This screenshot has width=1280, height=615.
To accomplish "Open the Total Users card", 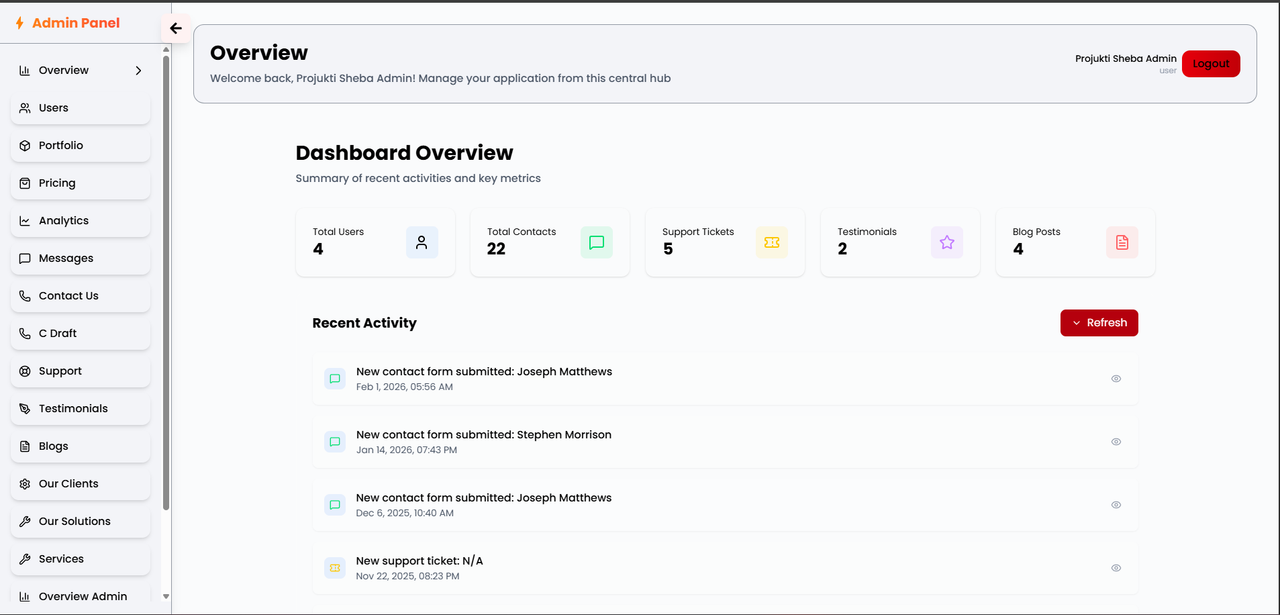I will [x=375, y=242].
